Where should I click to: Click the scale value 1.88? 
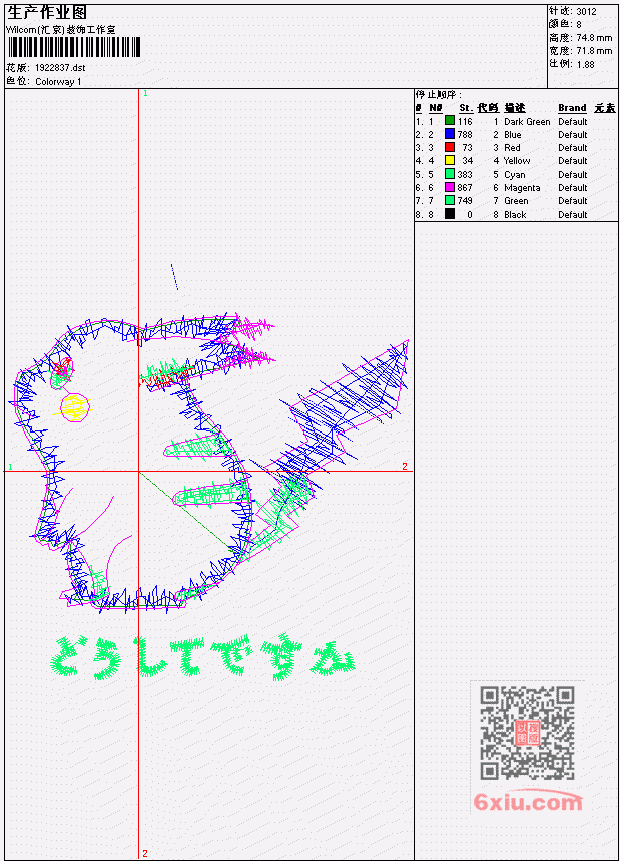585,64
